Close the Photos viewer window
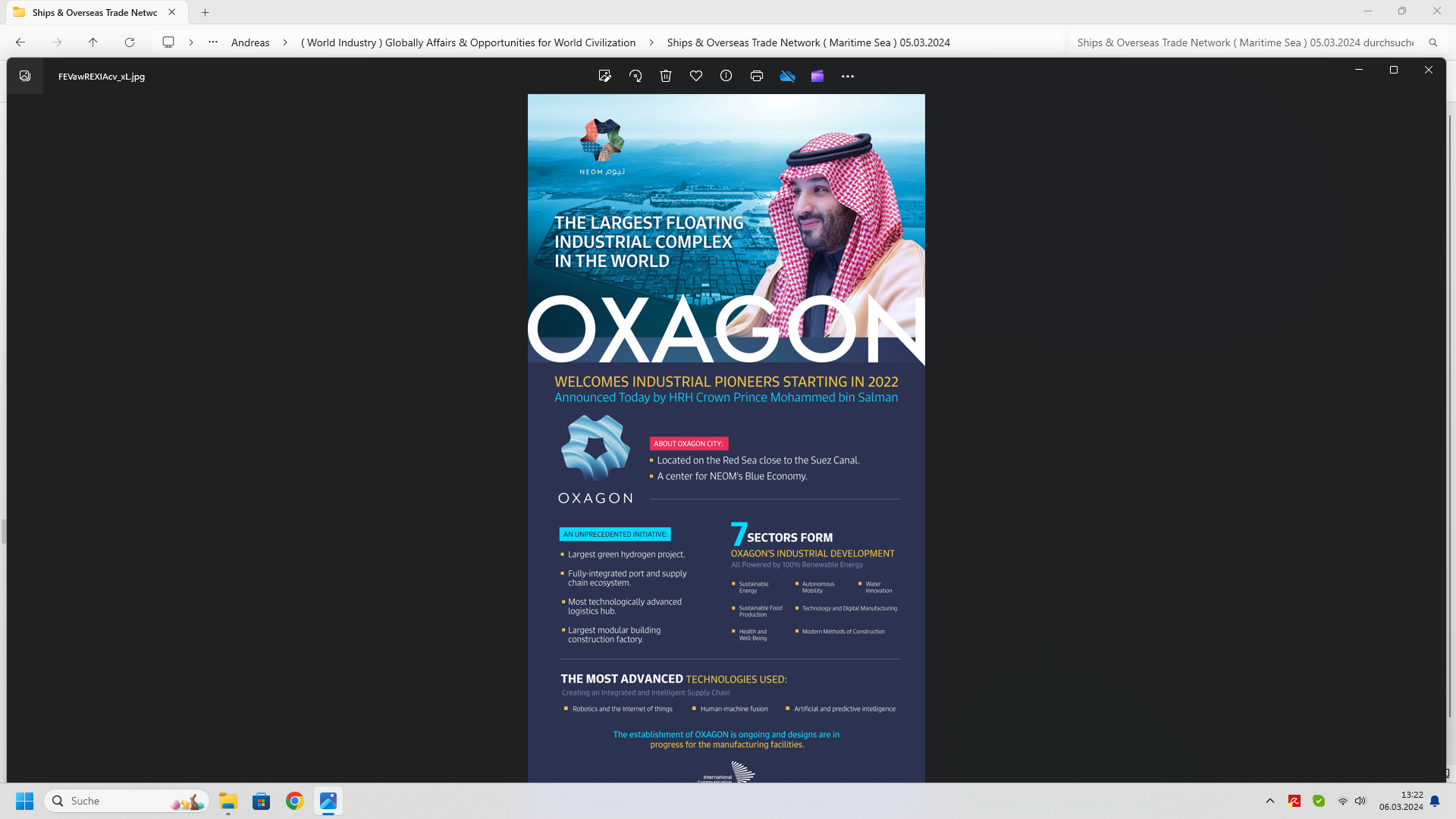The width and height of the screenshot is (1456, 819). (1429, 70)
